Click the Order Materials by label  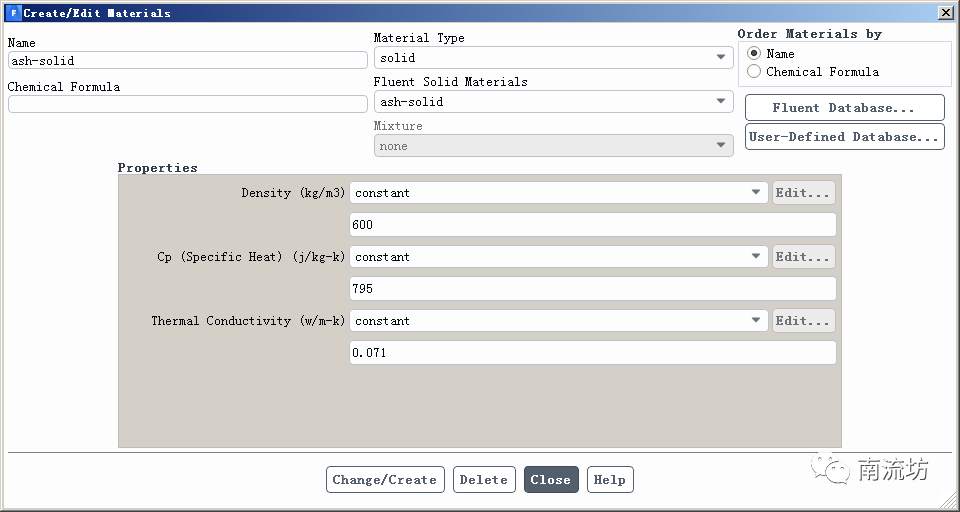(x=809, y=34)
